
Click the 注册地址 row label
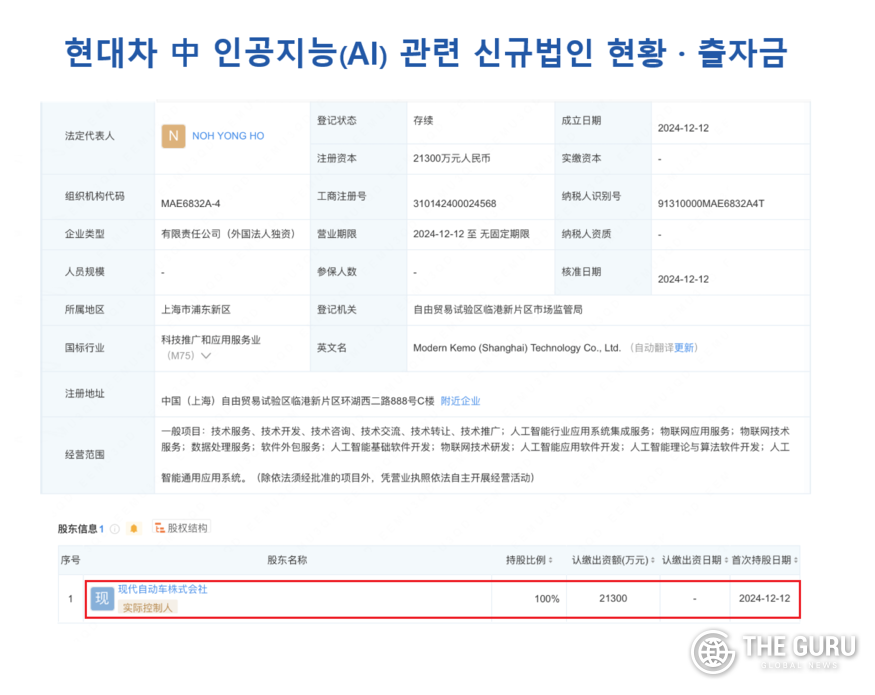coord(85,394)
